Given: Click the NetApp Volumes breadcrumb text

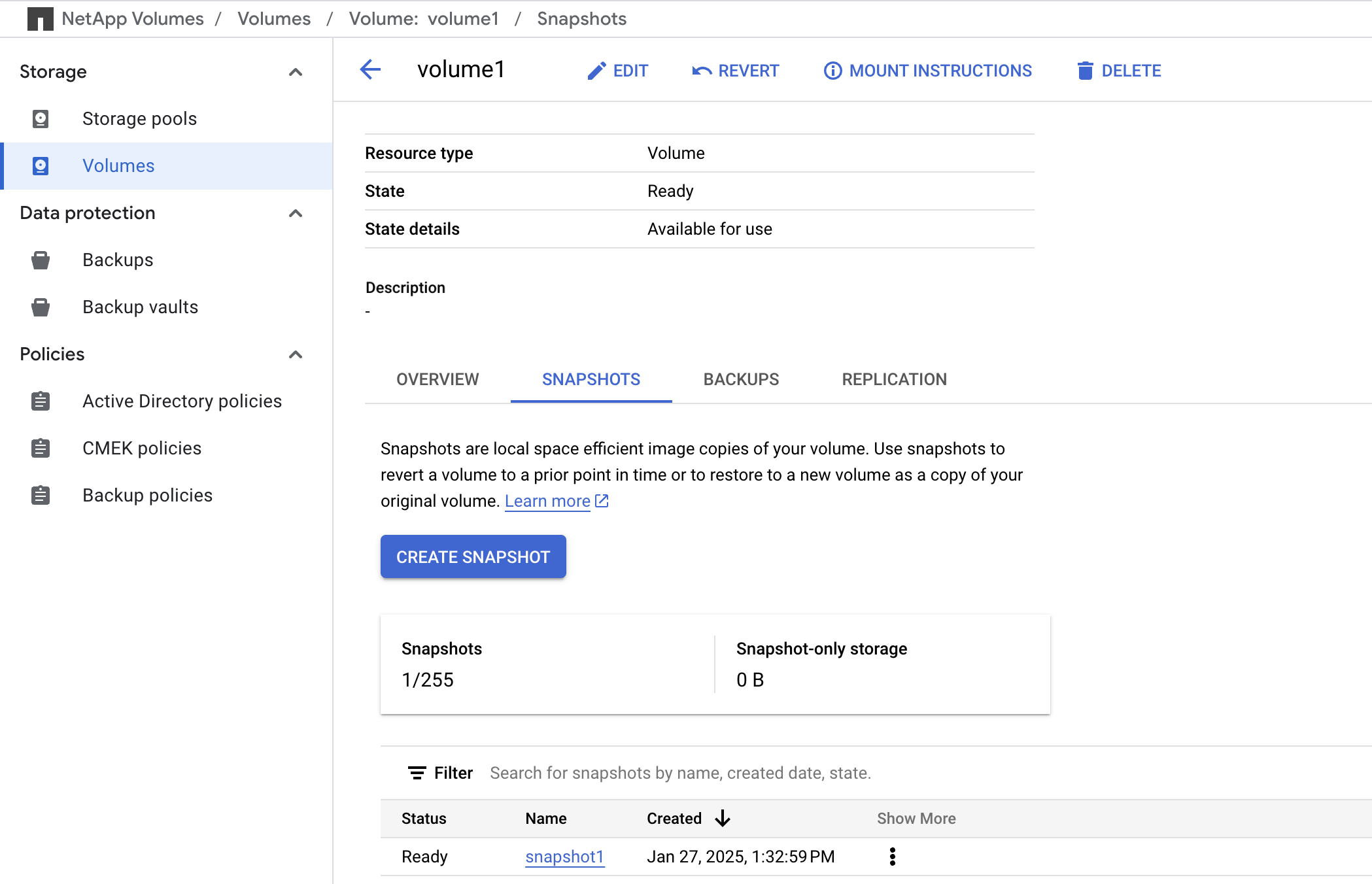Looking at the screenshot, I should 133,19.
